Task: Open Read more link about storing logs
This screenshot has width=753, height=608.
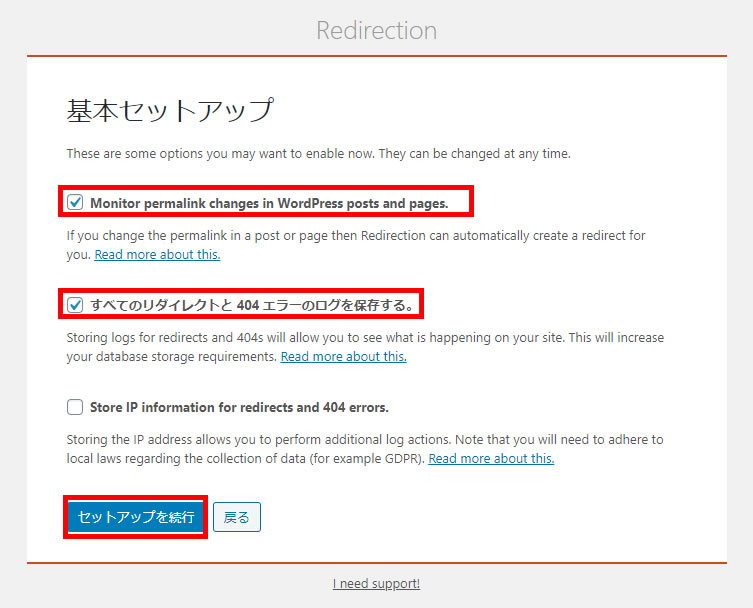Action: click(343, 356)
